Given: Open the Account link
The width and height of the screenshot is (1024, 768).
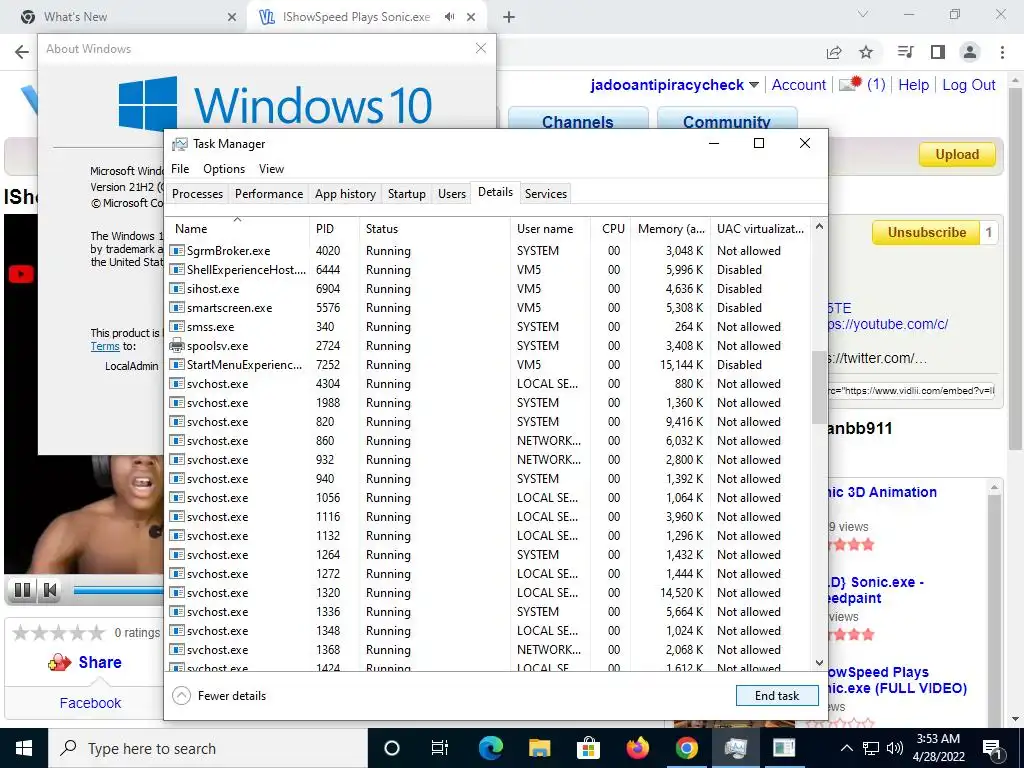Looking at the screenshot, I should (799, 85).
